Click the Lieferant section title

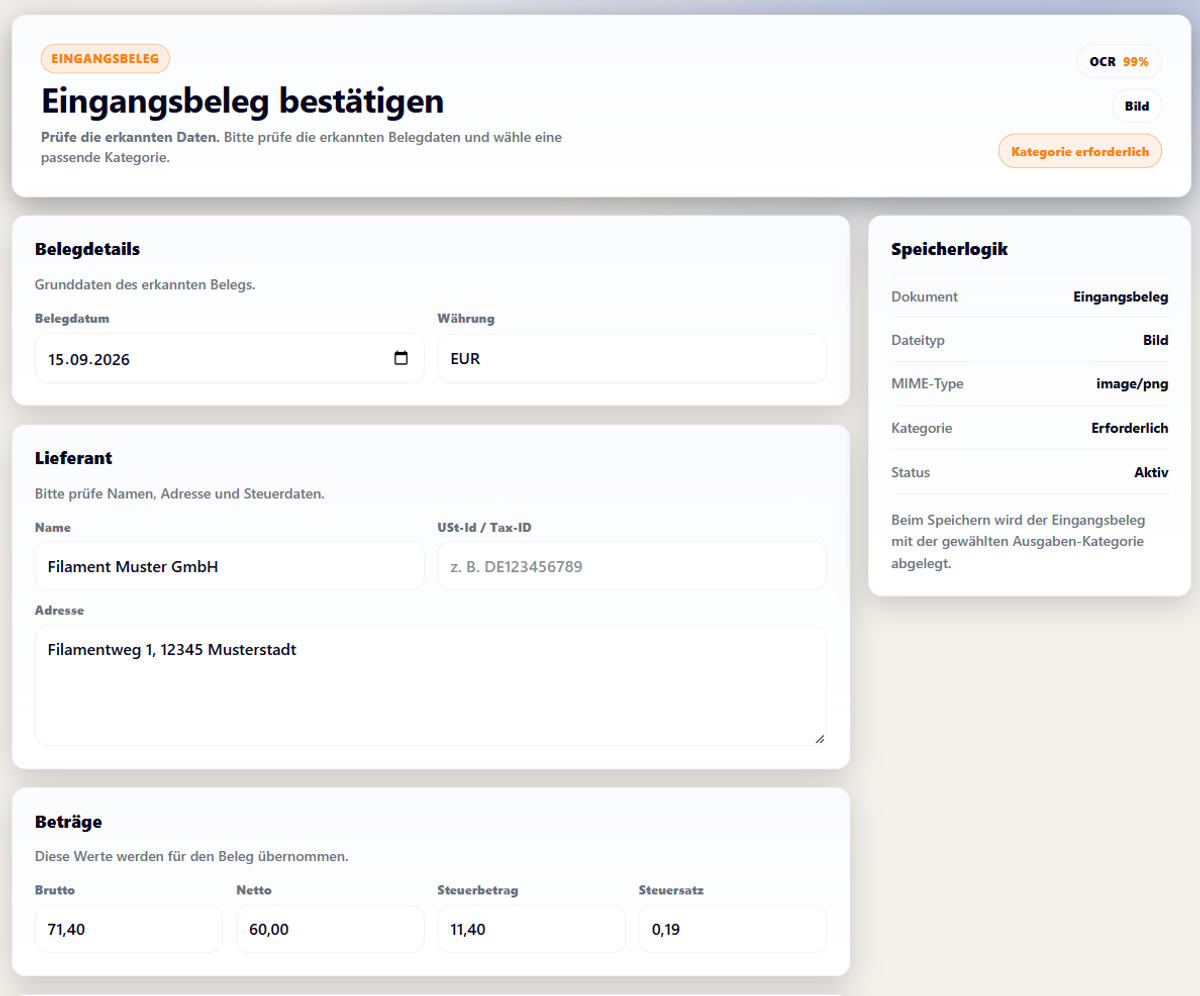[x=73, y=458]
